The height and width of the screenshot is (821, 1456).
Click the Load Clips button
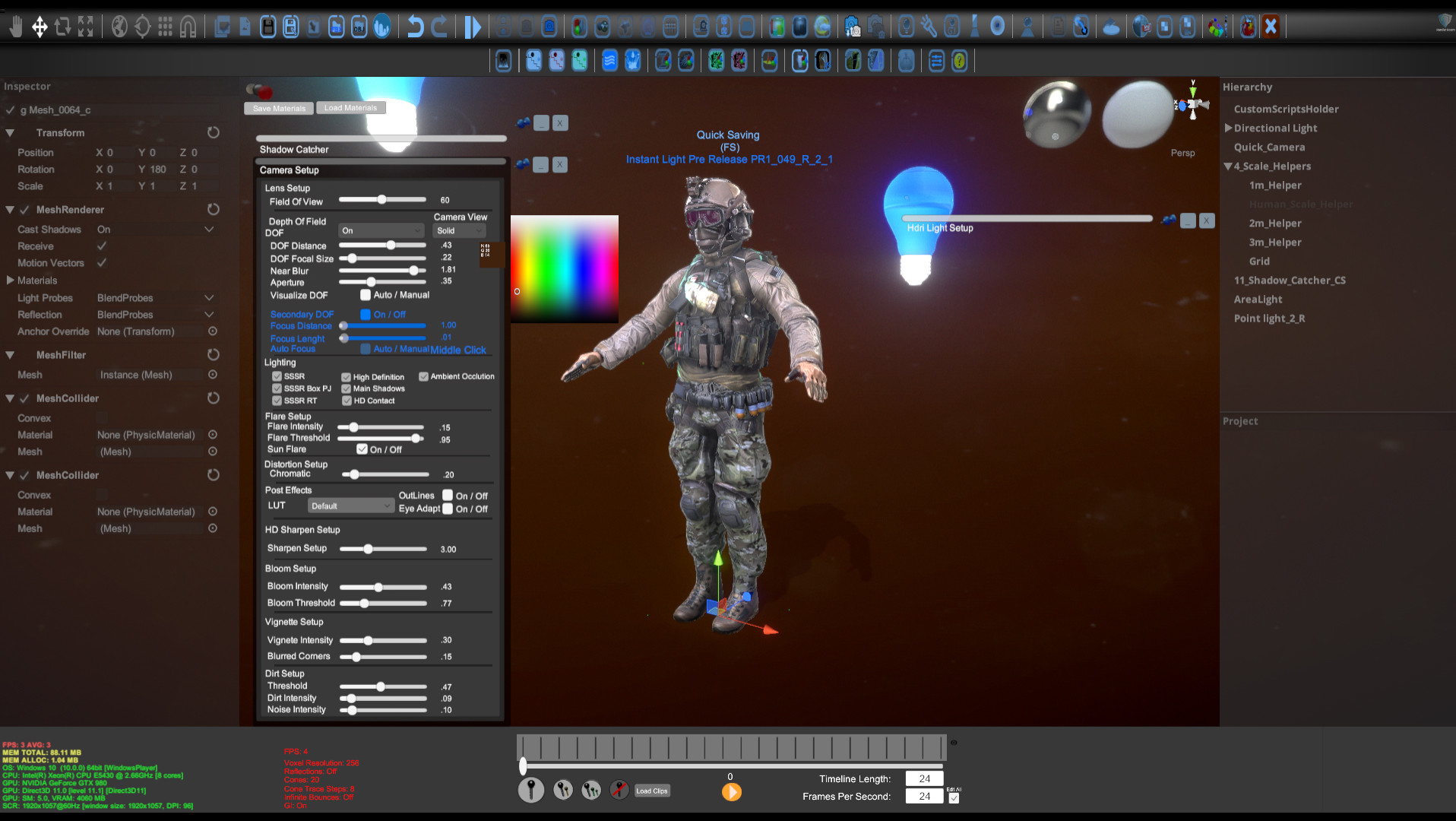651,791
